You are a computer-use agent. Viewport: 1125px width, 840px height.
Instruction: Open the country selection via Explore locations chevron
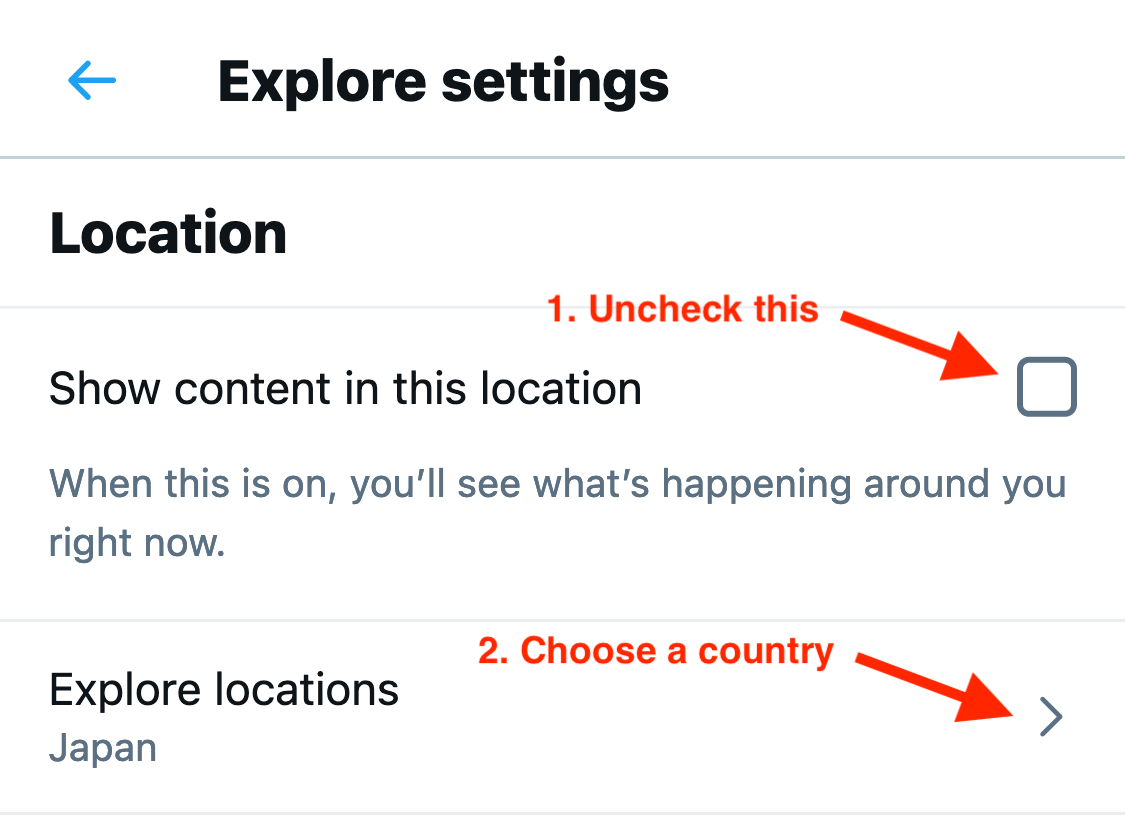click(1051, 717)
